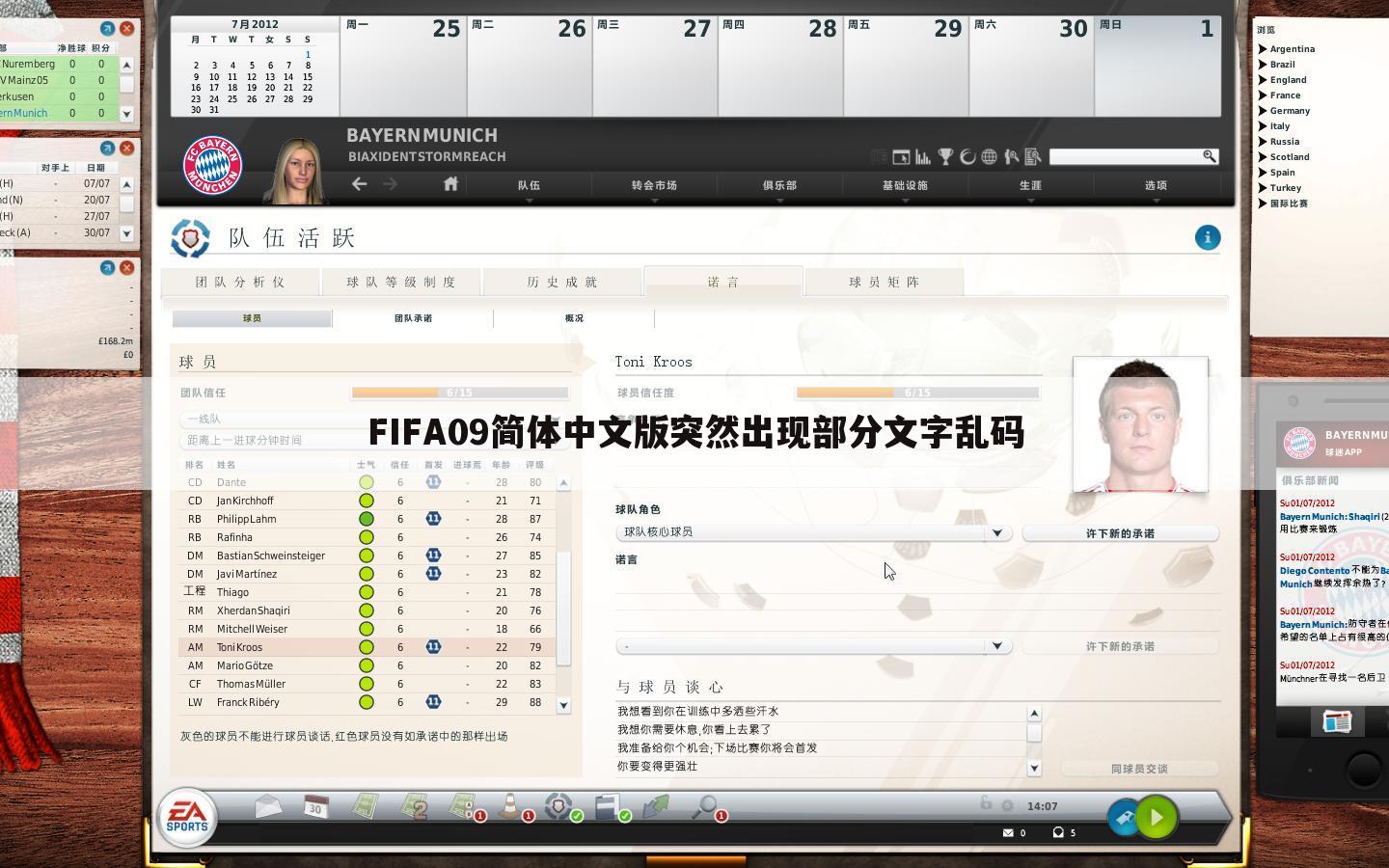Viewport: 1389px width, 868px height.
Task: Switch to the 球队等级制度 tab
Action: pos(401,282)
